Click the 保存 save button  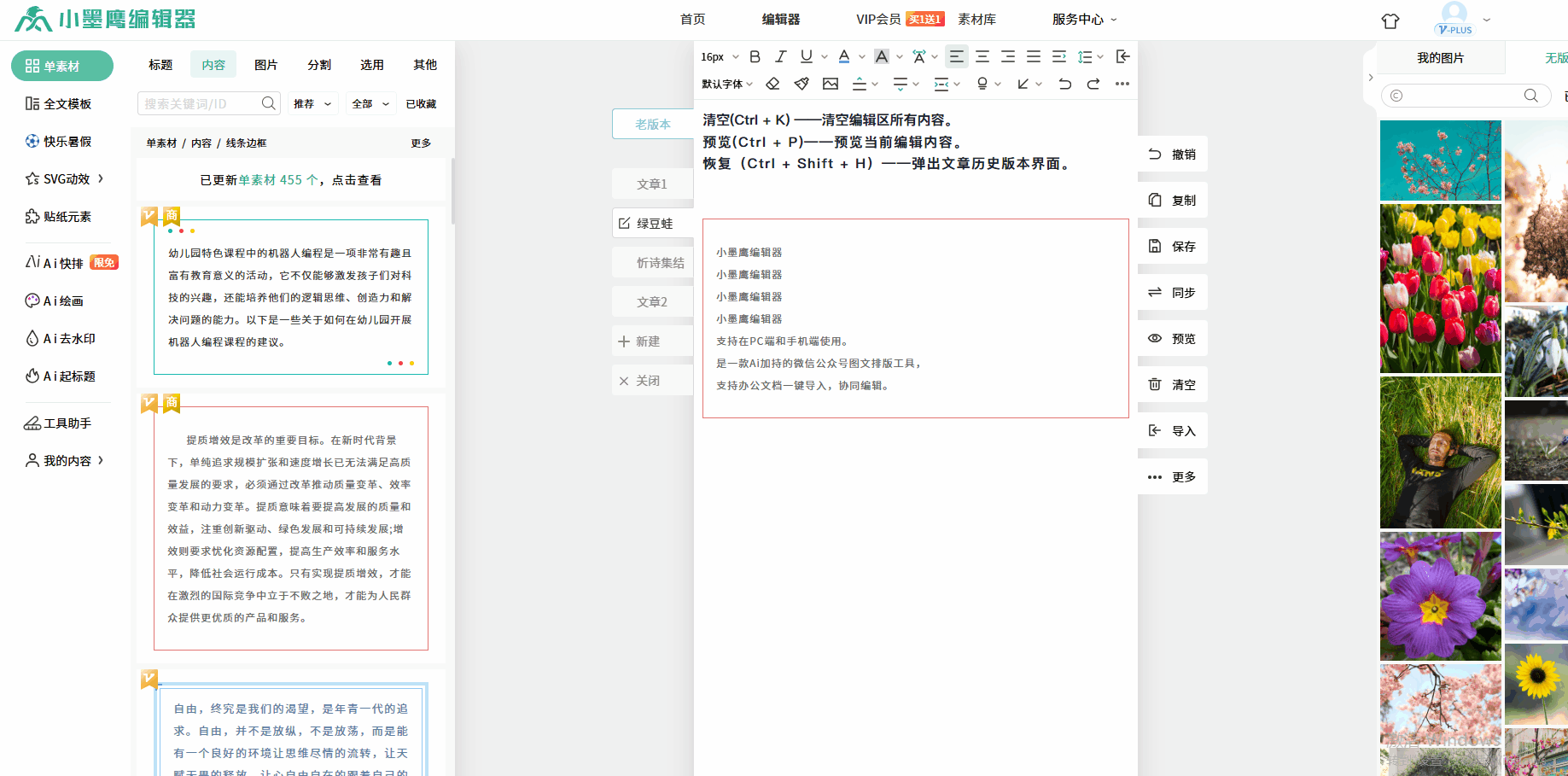coord(1173,247)
